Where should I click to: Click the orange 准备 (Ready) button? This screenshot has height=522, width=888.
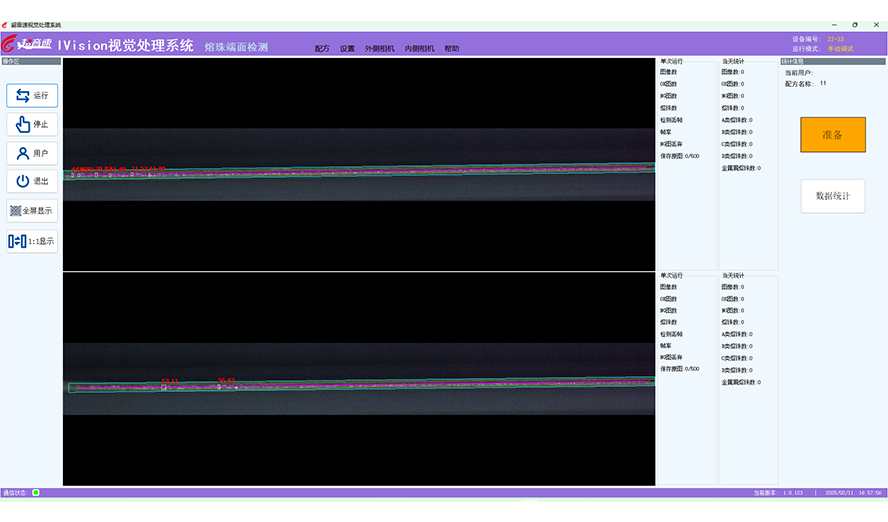pos(832,135)
